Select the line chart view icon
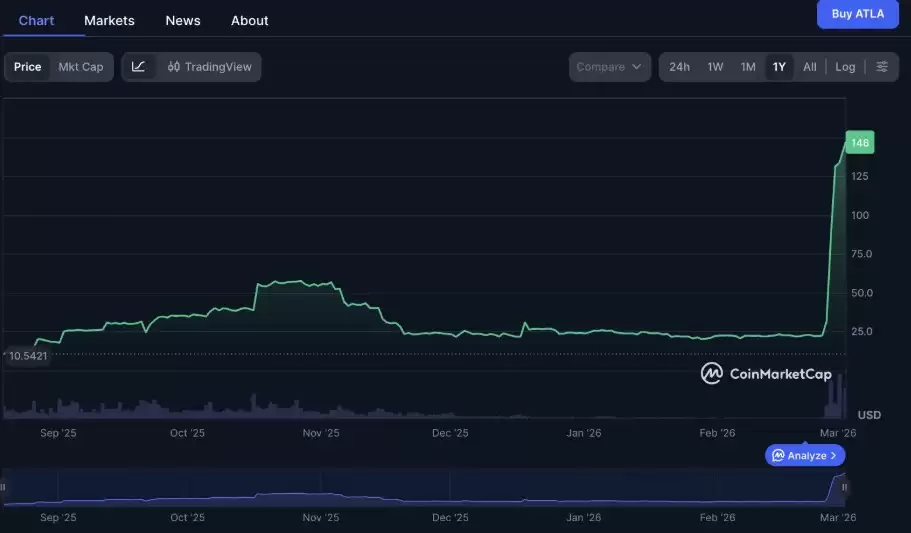The height and width of the screenshot is (533, 911). click(139, 67)
